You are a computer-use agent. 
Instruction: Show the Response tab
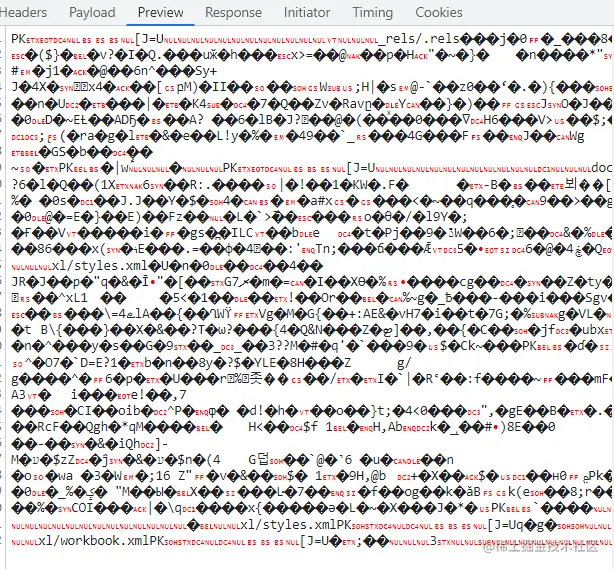(x=233, y=13)
